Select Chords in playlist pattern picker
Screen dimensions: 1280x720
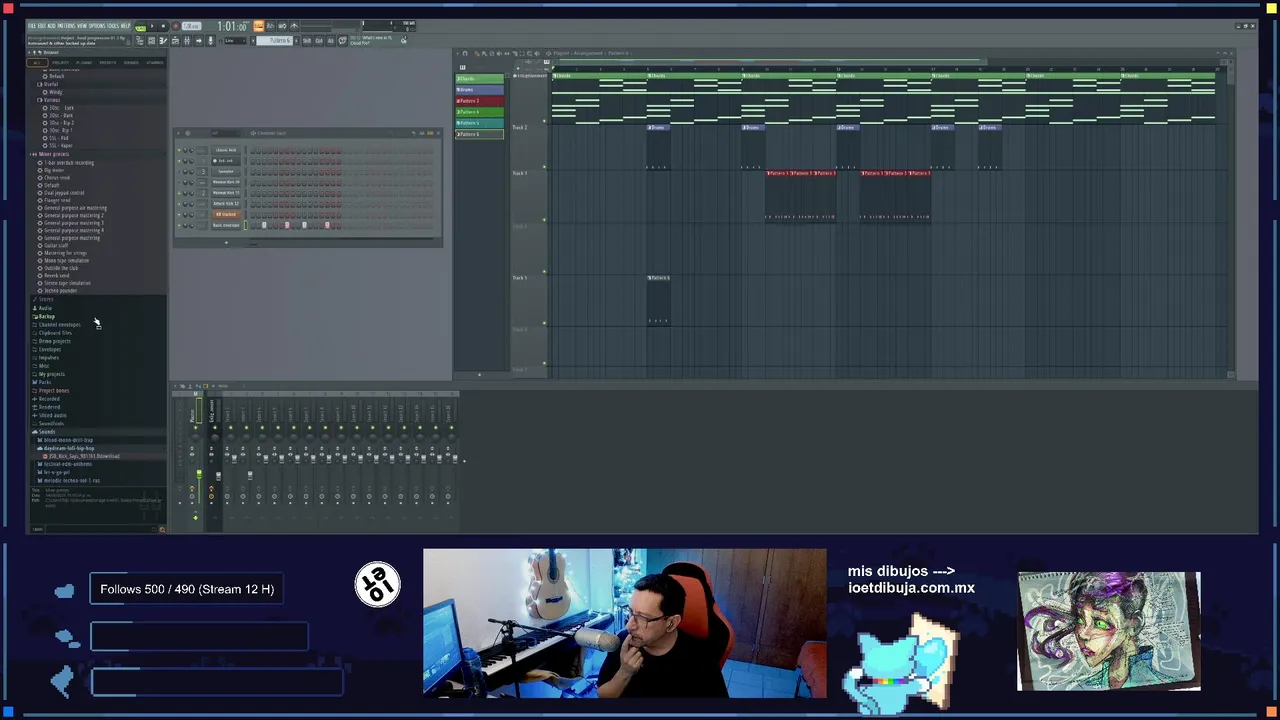[480, 79]
